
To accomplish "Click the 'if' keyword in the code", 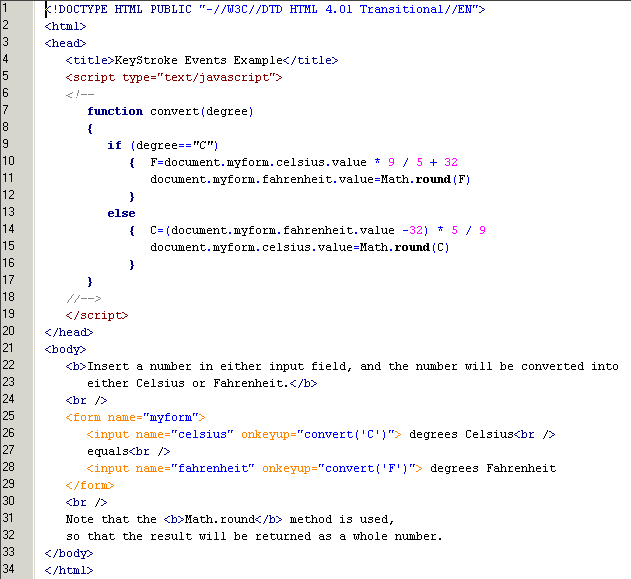I will [x=114, y=145].
